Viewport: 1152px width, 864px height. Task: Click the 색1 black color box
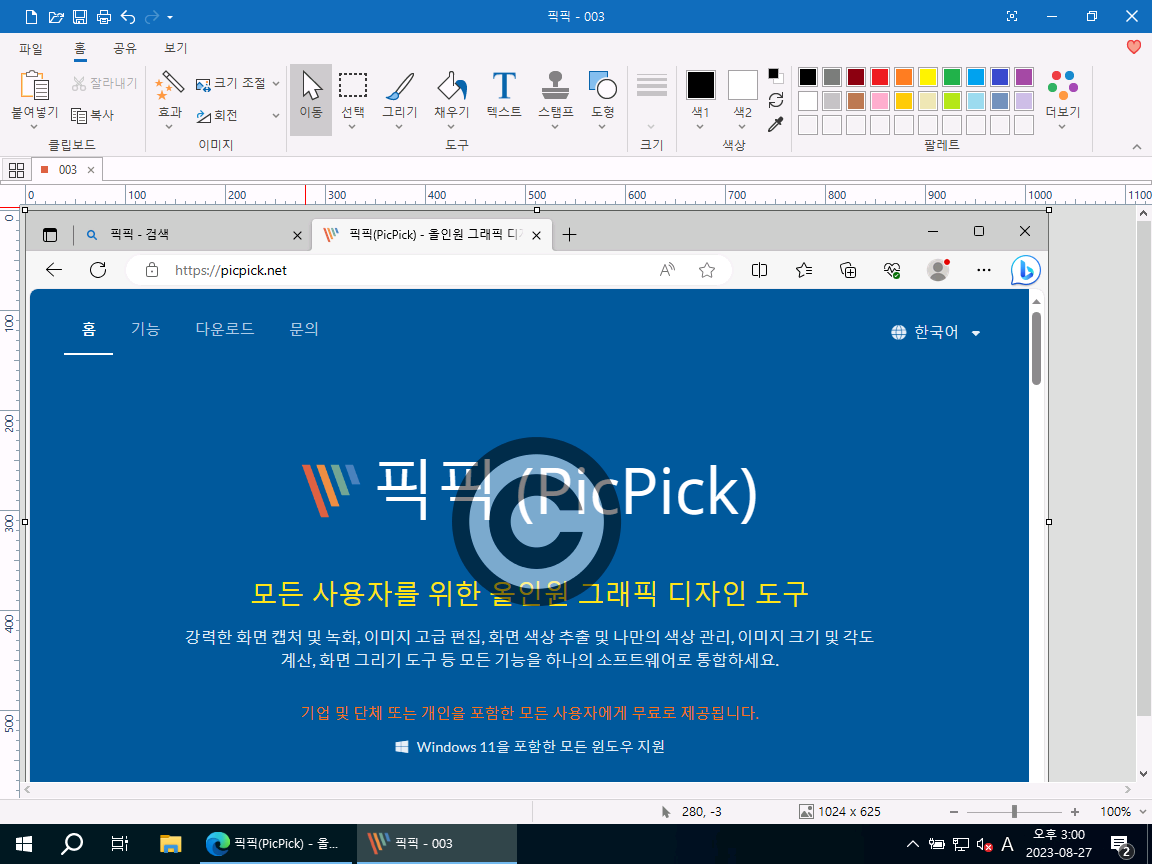pos(701,85)
